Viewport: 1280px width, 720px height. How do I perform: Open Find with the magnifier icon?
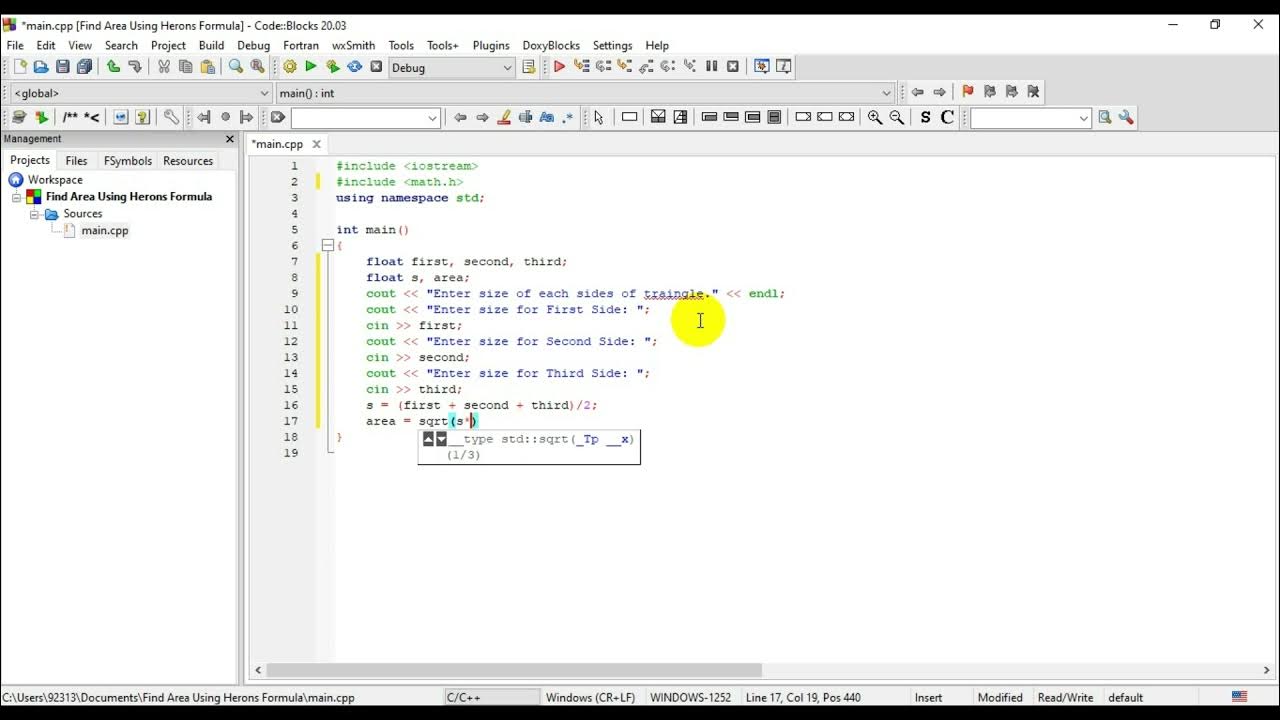click(236, 67)
